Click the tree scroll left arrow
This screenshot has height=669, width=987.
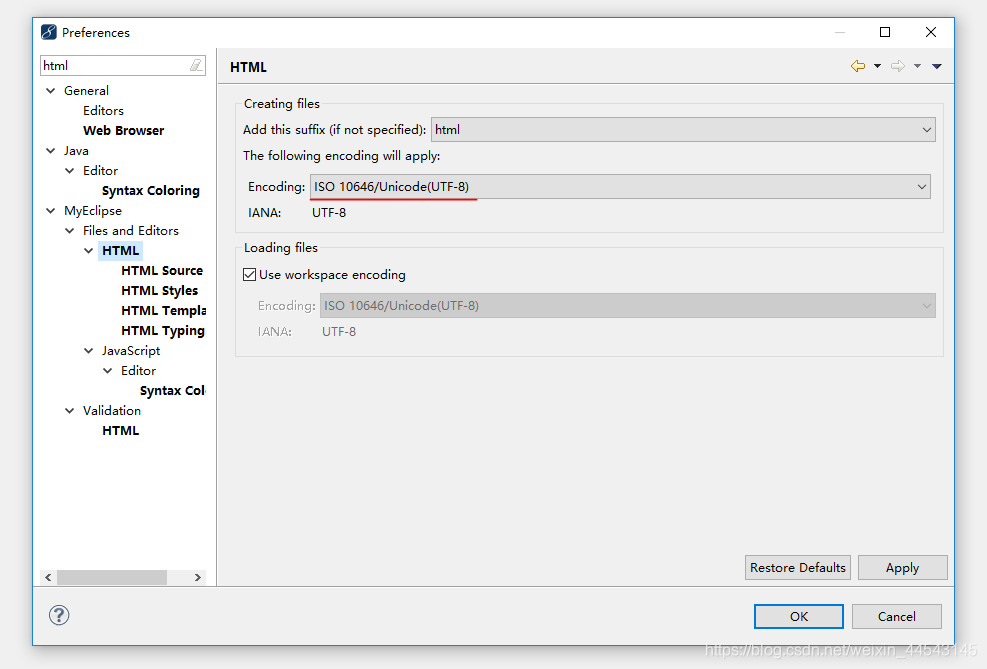point(48,577)
